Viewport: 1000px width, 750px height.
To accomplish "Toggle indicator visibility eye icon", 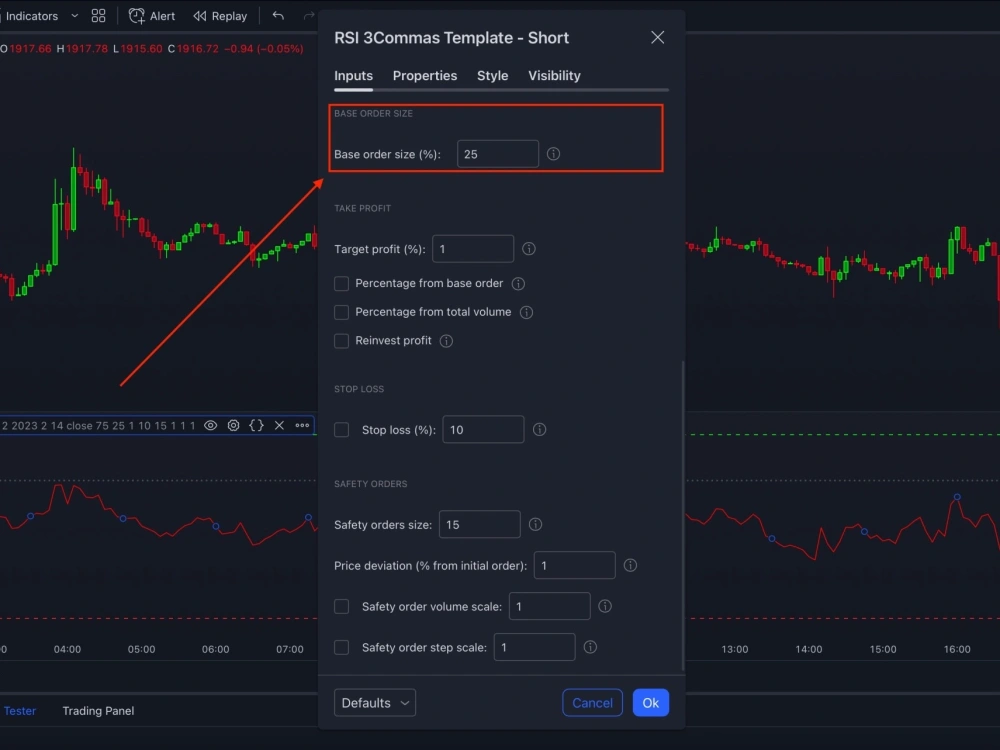I will [210, 425].
